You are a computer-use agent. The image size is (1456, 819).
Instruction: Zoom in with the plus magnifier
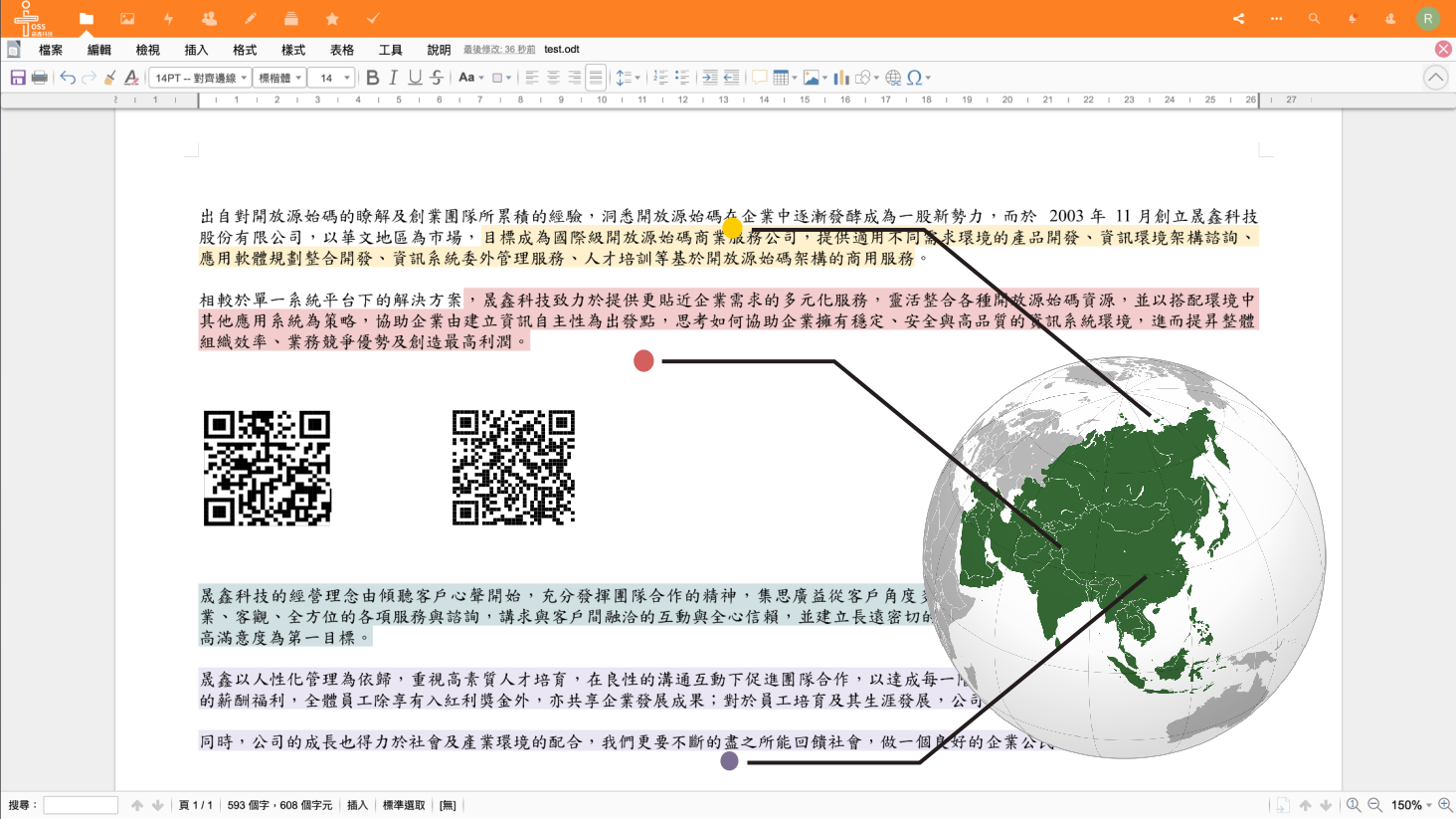(1445, 805)
